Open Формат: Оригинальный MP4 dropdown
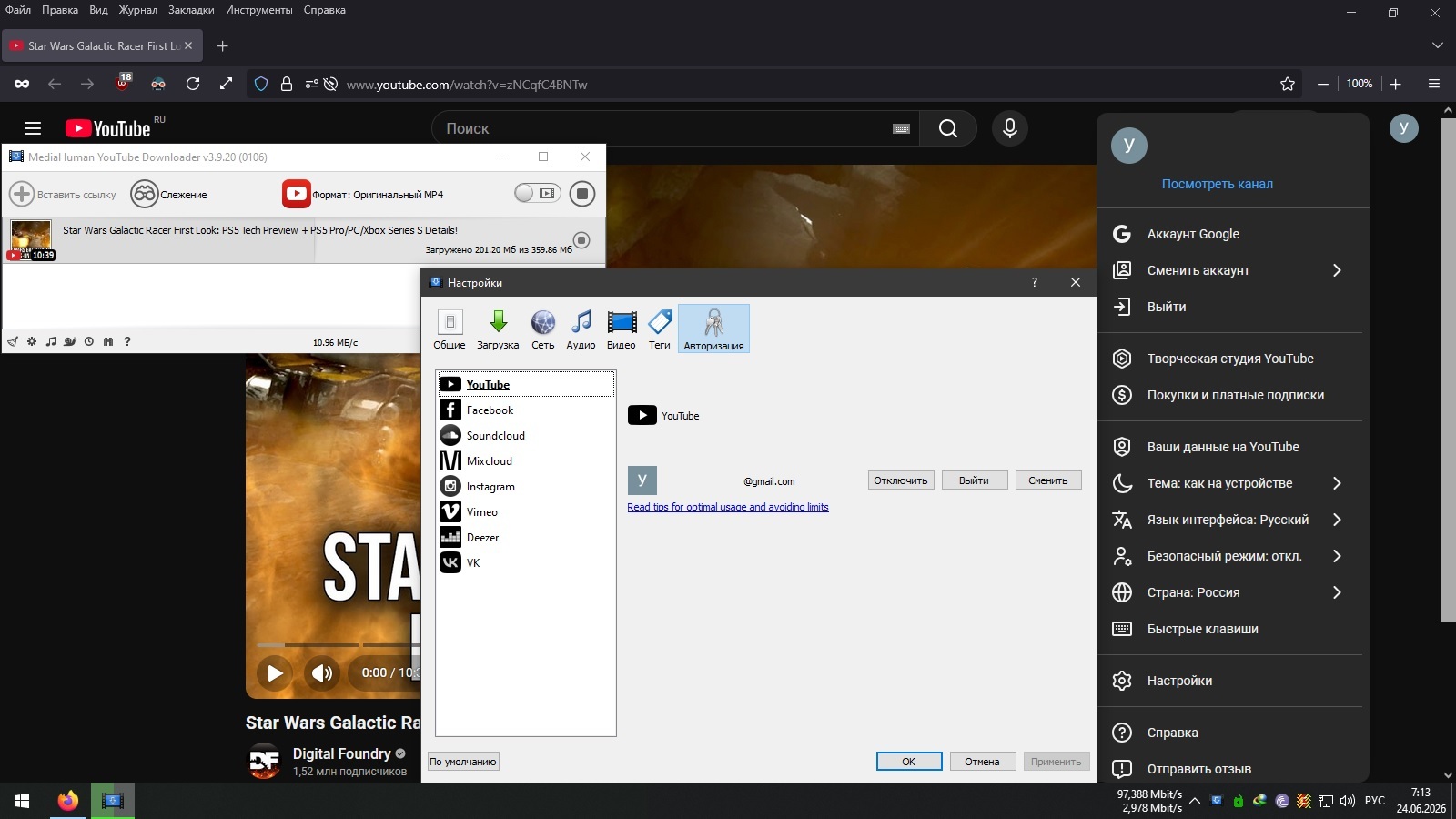 (x=363, y=194)
